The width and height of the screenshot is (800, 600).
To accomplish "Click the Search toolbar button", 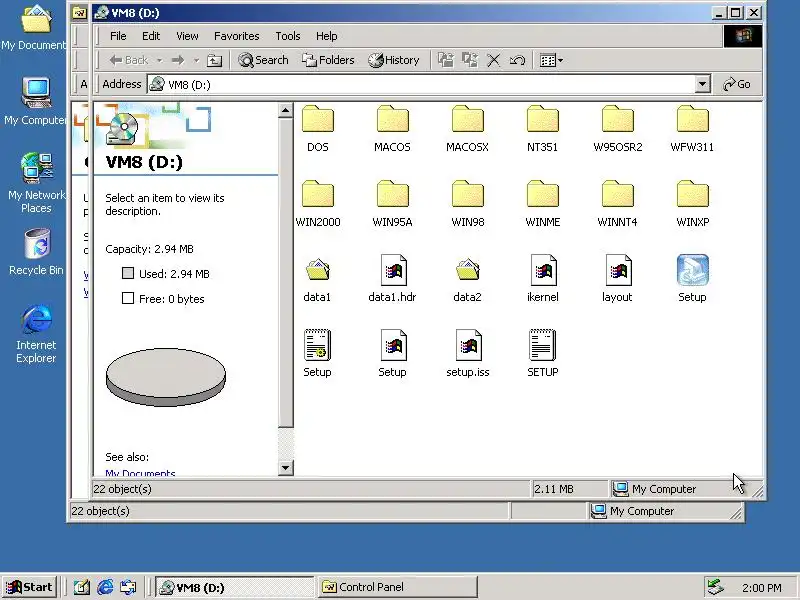I will click(263, 60).
